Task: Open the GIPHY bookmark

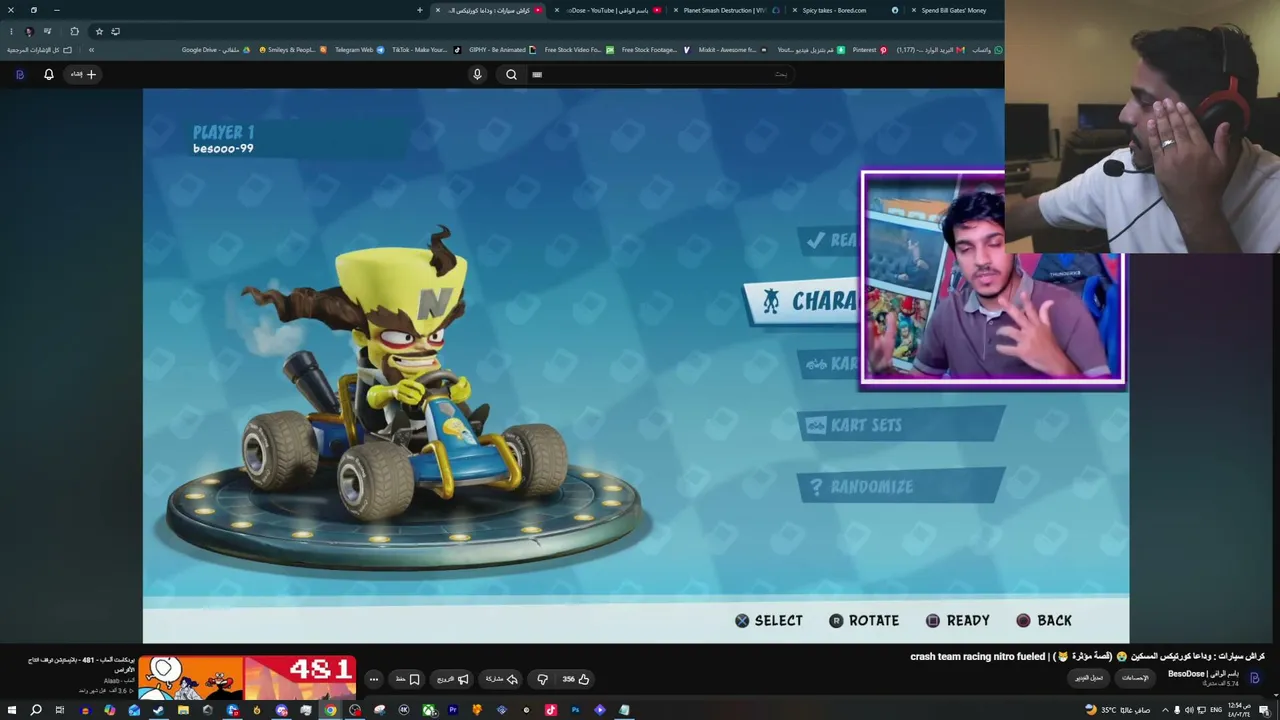Action: (502, 50)
